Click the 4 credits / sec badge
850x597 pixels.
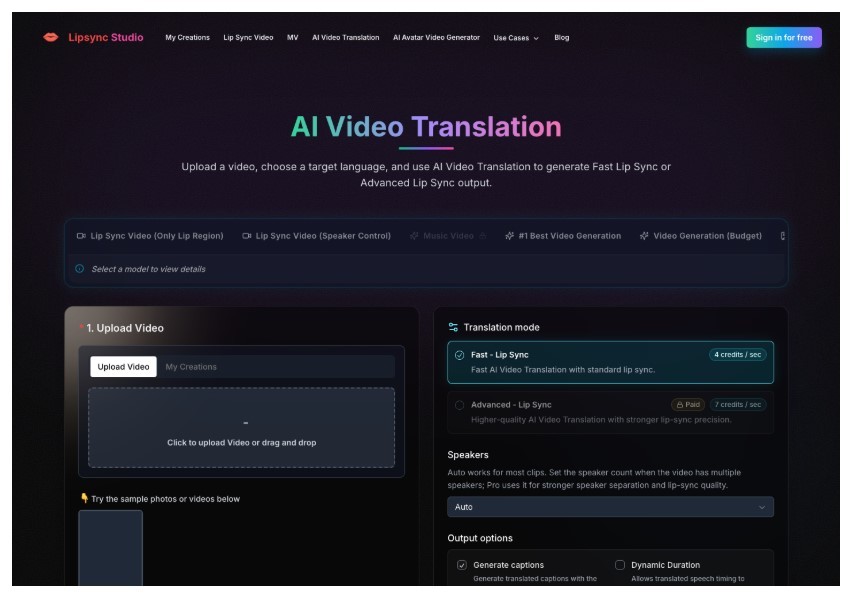coord(737,355)
